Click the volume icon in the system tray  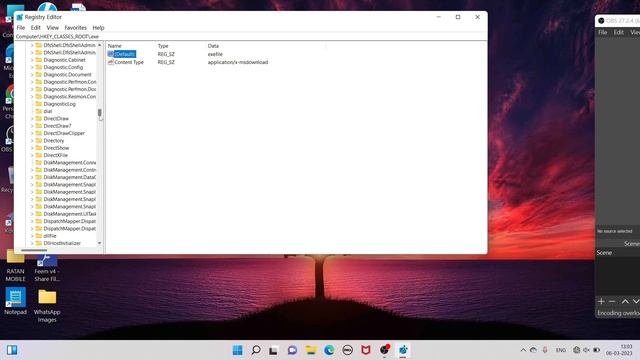pyautogui.click(x=587, y=350)
